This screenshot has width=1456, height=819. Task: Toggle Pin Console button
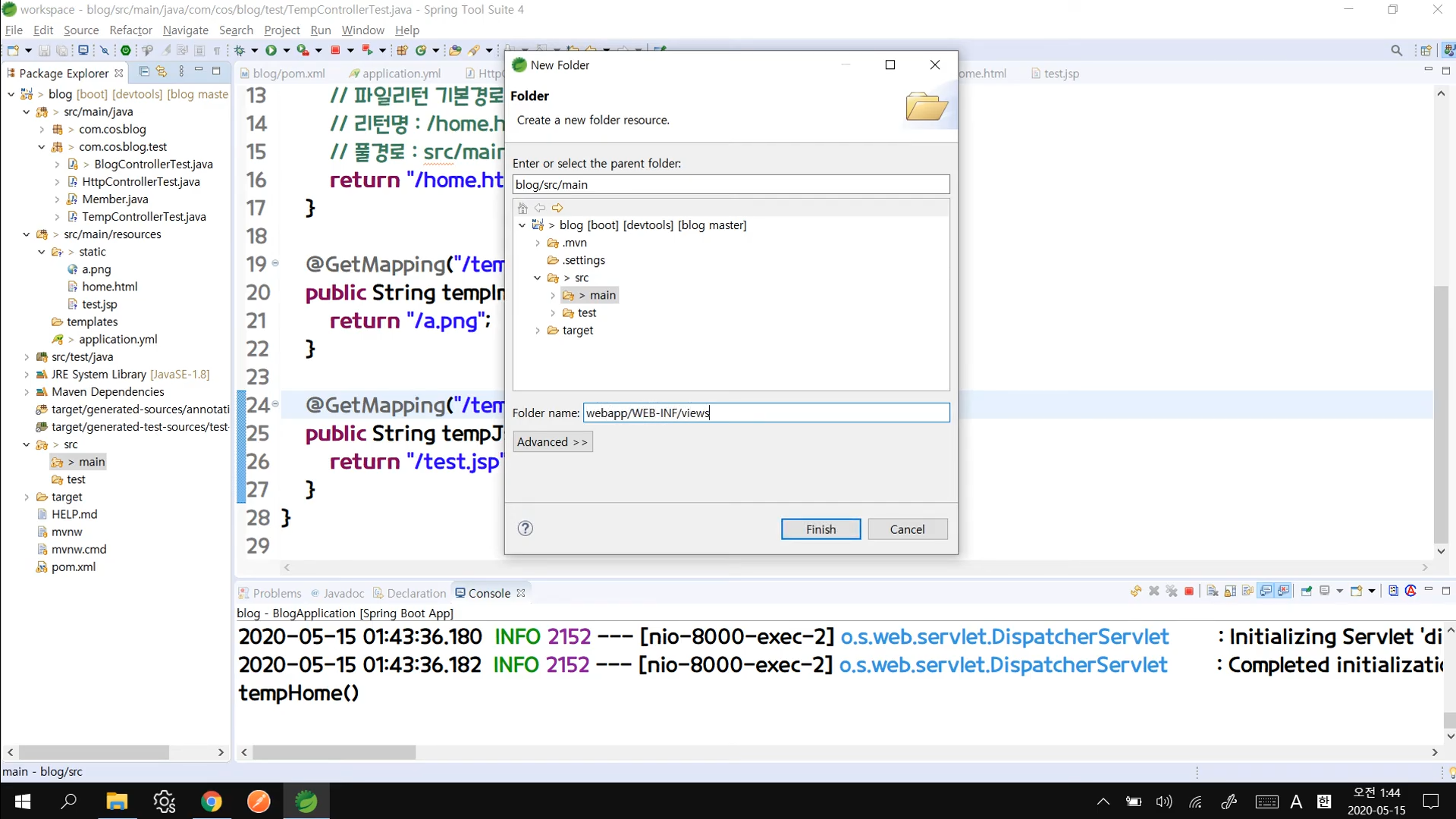[1306, 591]
